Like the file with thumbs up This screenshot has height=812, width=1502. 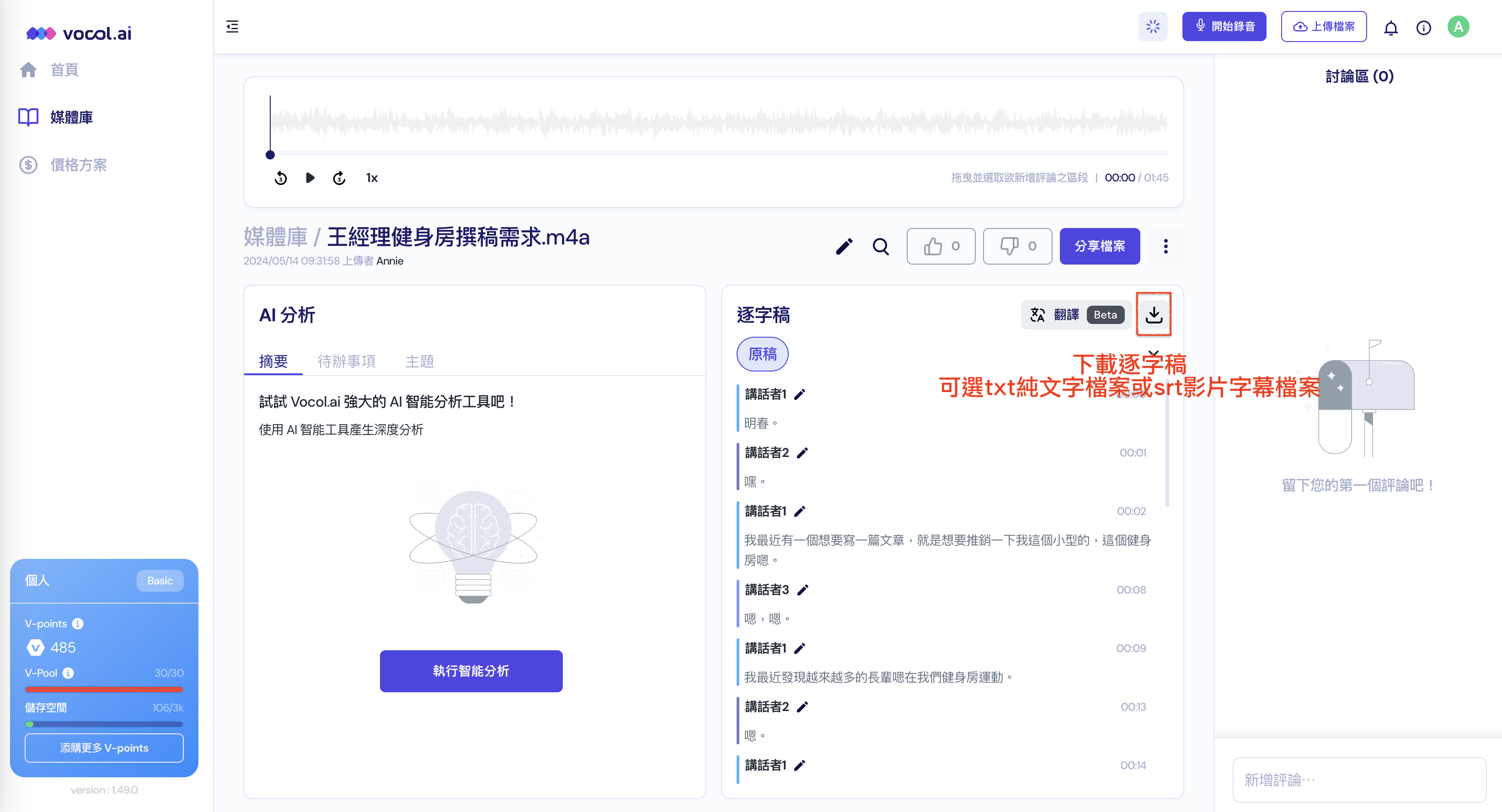(941, 247)
